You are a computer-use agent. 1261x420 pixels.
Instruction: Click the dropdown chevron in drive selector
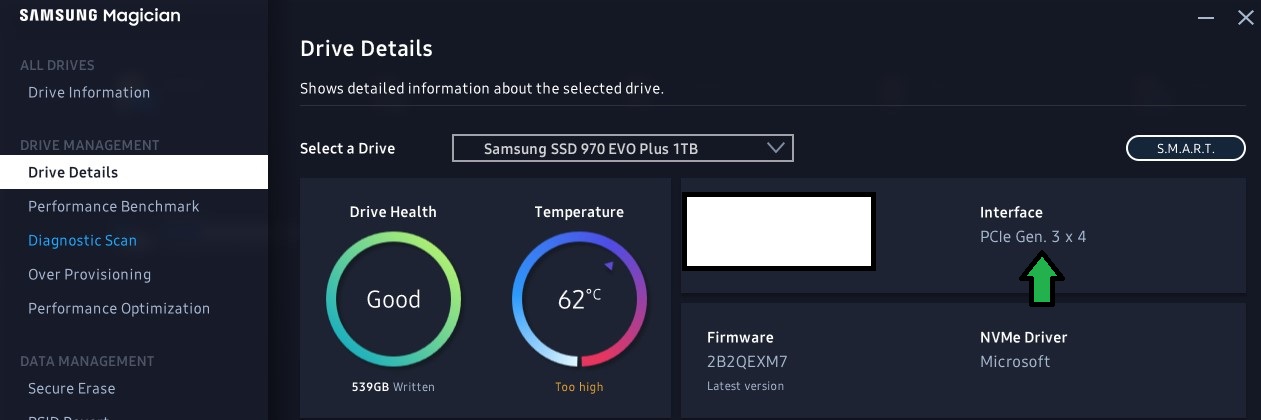tap(776, 148)
